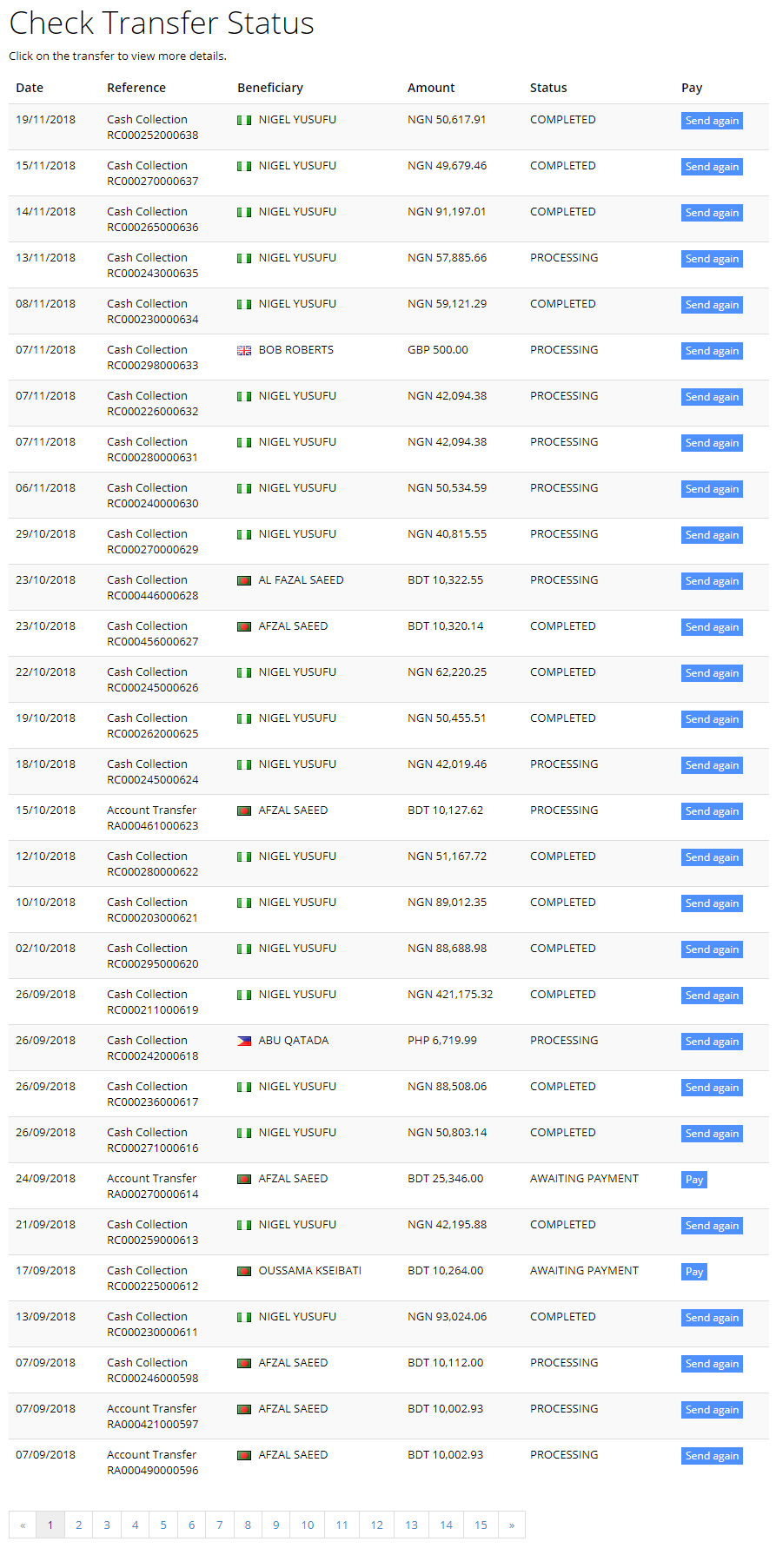Viewport: 776px width, 1568px height.
Task: Go to the next page with the » arrow
Action: [512, 1525]
